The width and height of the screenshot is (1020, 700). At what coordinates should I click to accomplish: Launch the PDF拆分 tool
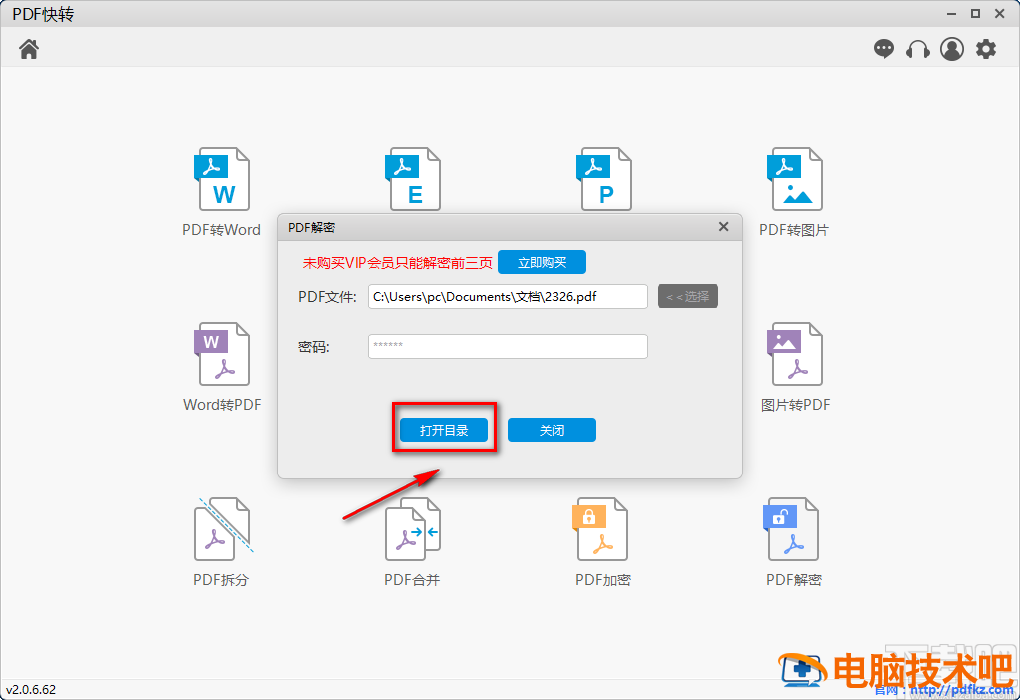[x=222, y=543]
